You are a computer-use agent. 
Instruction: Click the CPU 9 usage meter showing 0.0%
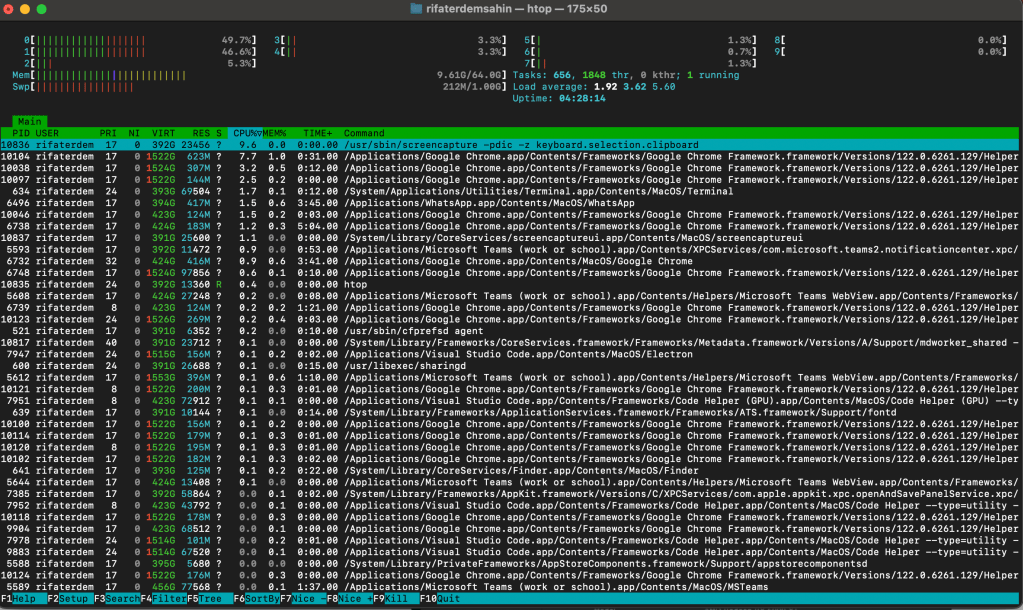[x=891, y=52]
